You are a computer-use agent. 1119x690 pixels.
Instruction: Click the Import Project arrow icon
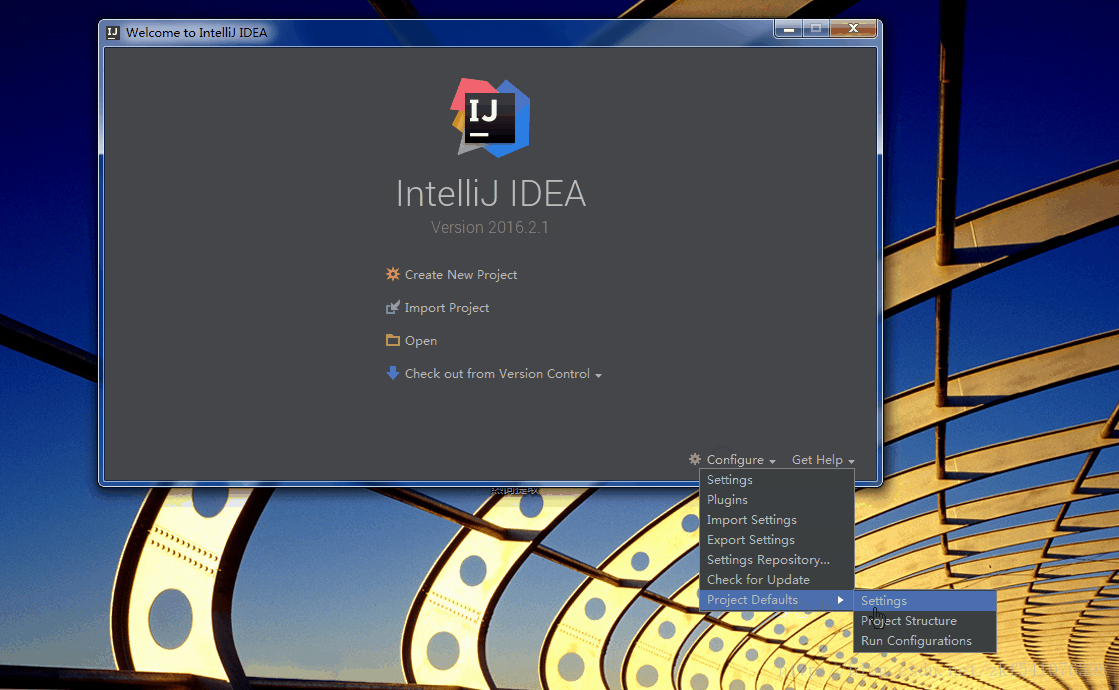tap(393, 307)
